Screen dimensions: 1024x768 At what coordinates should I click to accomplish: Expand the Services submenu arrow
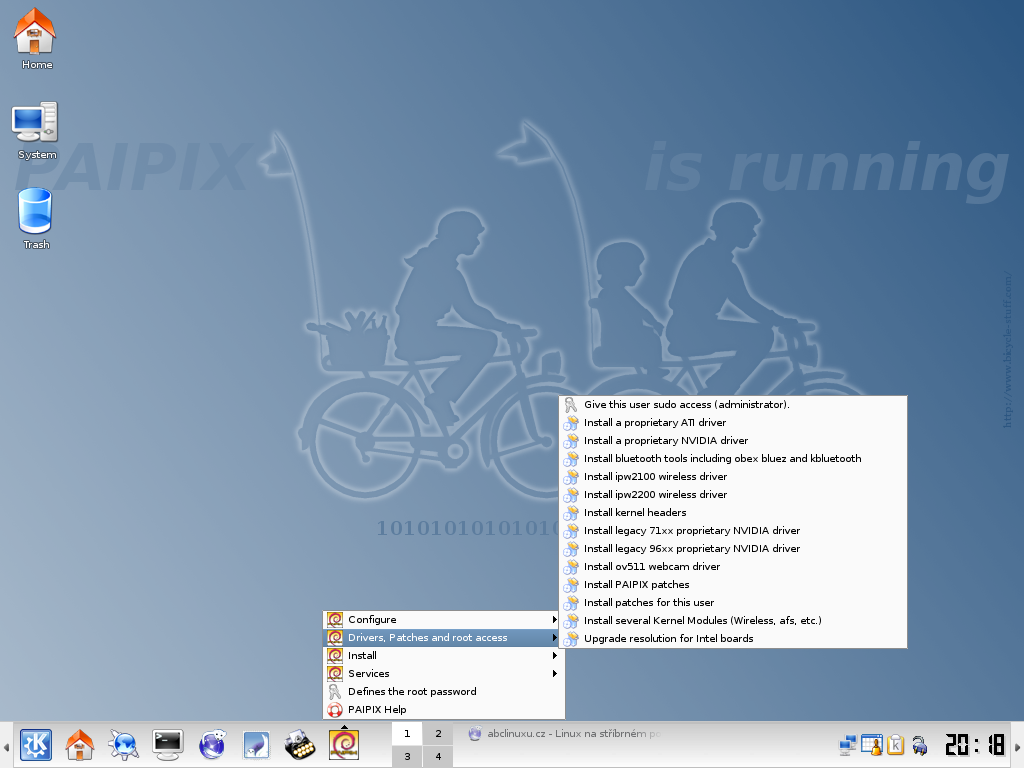tap(554, 674)
